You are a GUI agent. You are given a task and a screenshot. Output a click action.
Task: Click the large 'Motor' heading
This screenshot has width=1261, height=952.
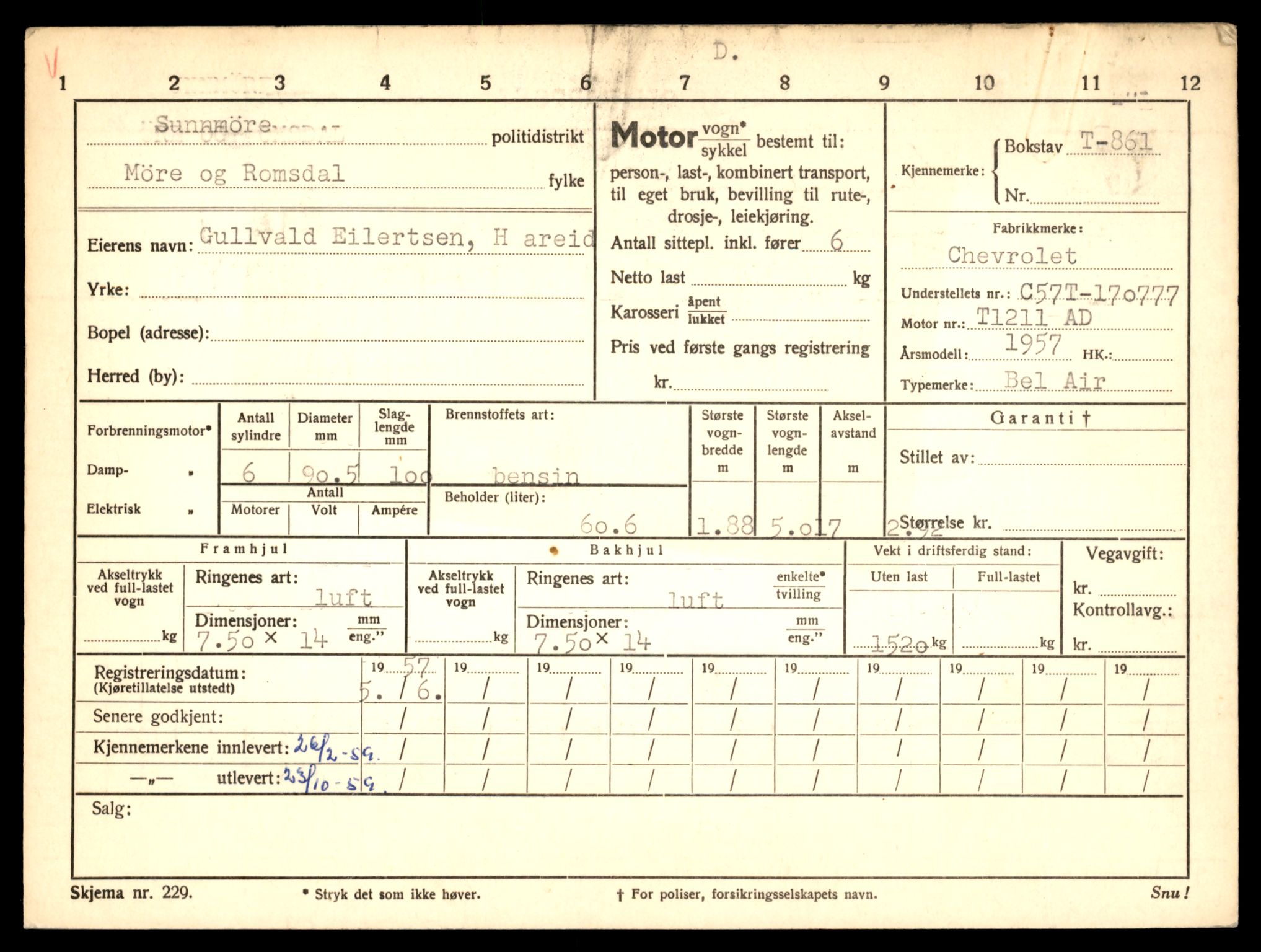(x=654, y=136)
